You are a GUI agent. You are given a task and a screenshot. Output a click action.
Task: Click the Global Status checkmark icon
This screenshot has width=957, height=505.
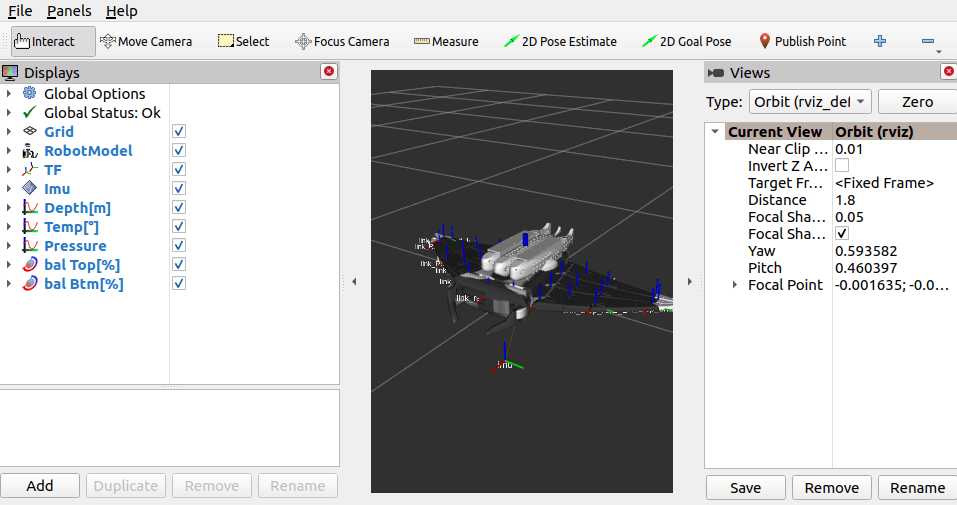click(x=29, y=112)
